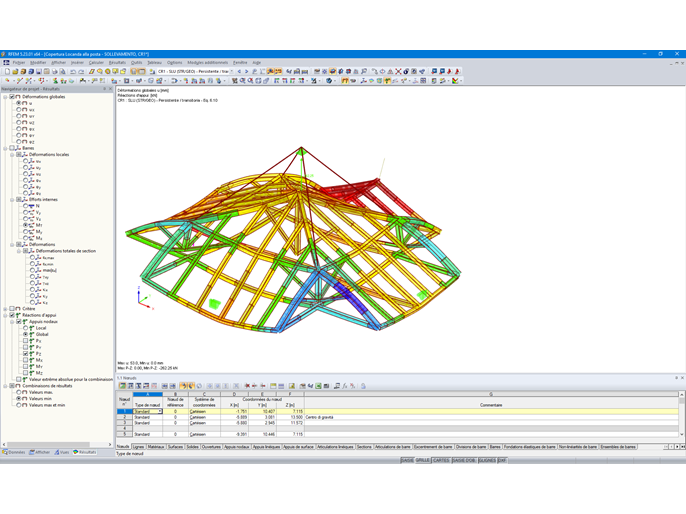Collapse the Efforts internes tree node
The image size is (686, 514).
[12, 199]
